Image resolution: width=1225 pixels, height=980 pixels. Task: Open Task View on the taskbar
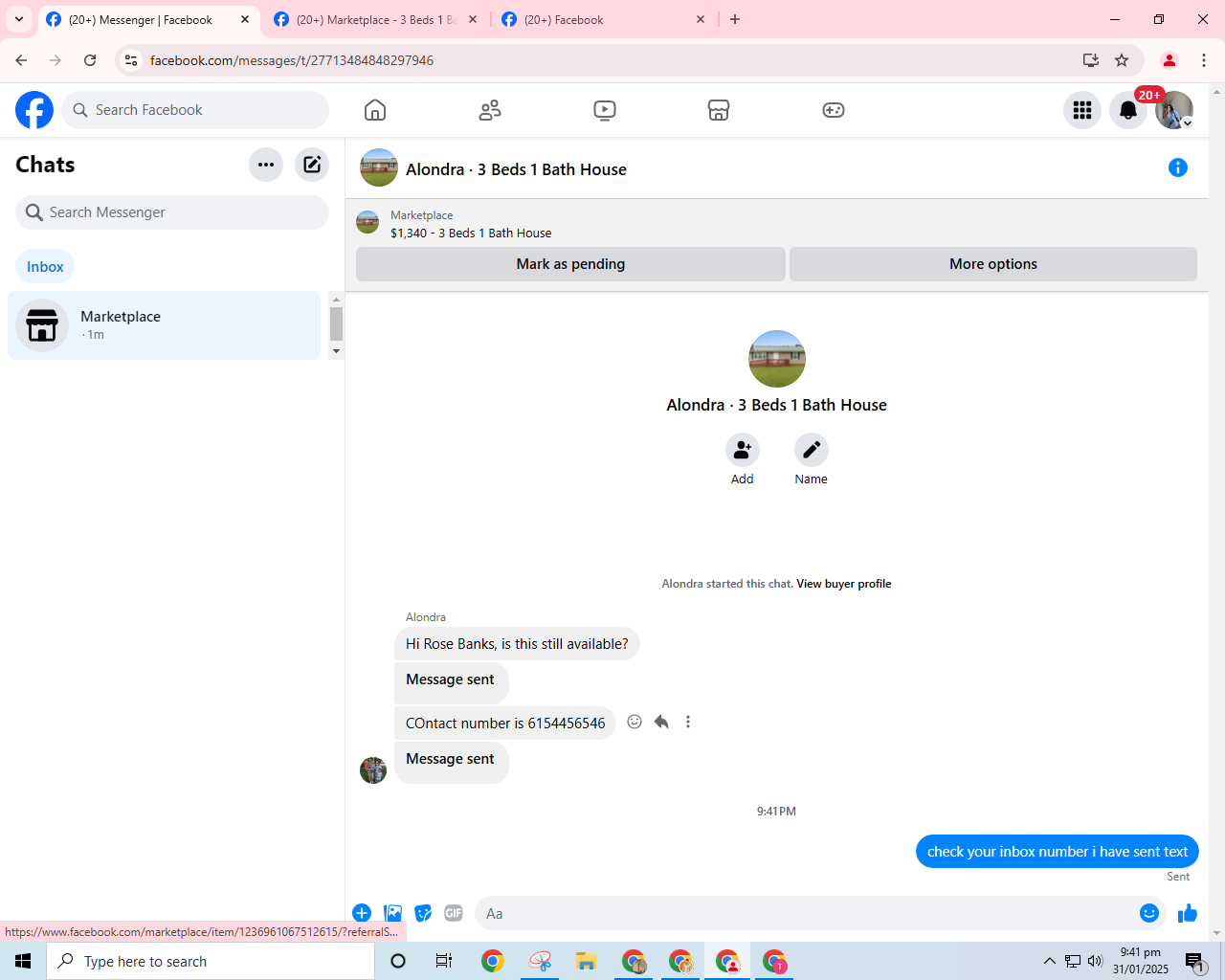(444, 961)
